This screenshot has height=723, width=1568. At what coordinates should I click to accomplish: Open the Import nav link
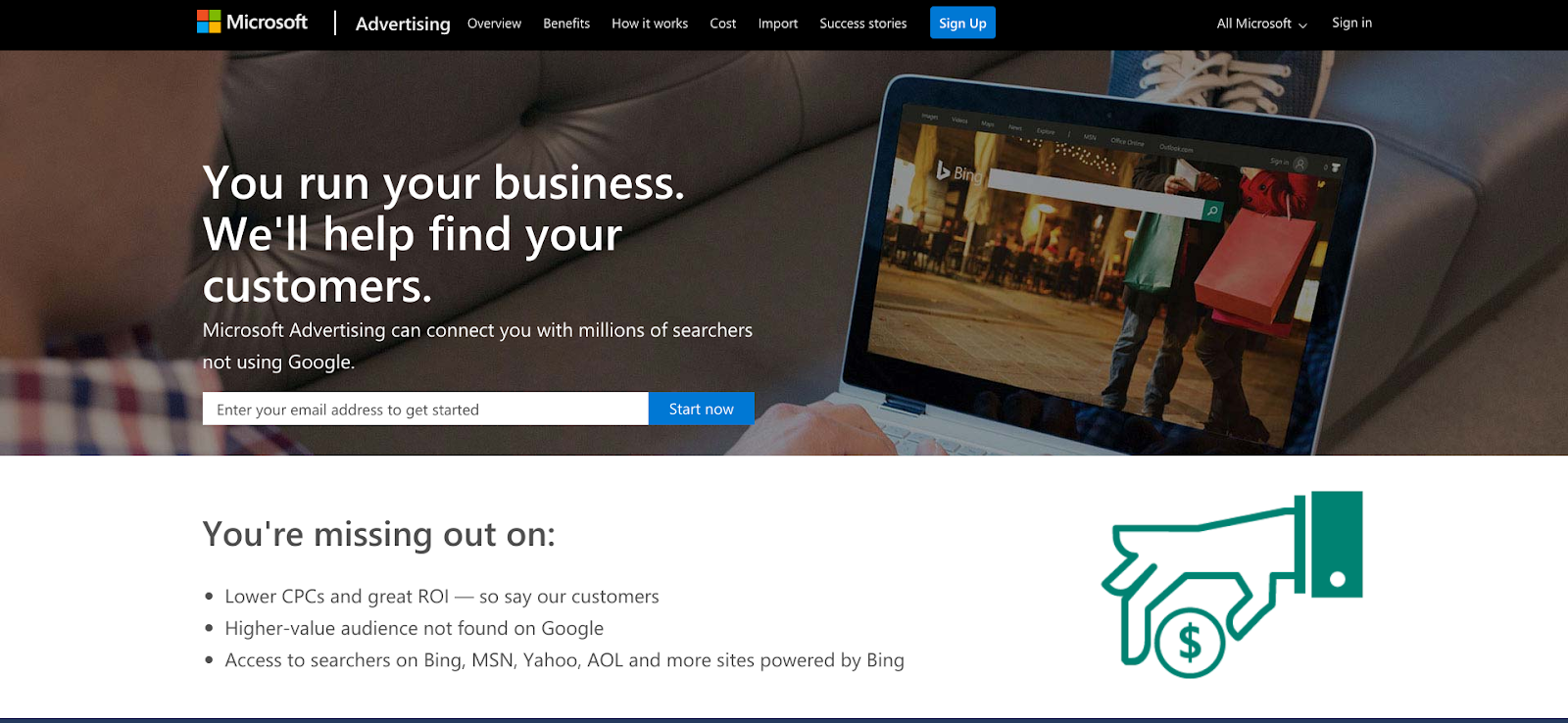778,24
